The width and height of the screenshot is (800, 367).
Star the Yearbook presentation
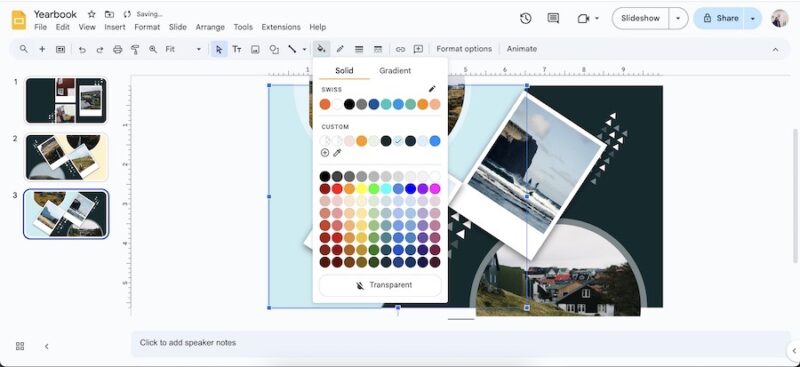tap(91, 14)
